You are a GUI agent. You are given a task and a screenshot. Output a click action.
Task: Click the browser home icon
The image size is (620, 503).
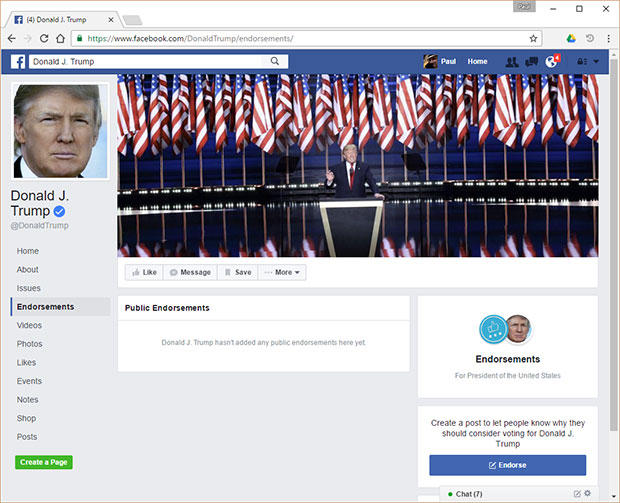click(60, 38)
